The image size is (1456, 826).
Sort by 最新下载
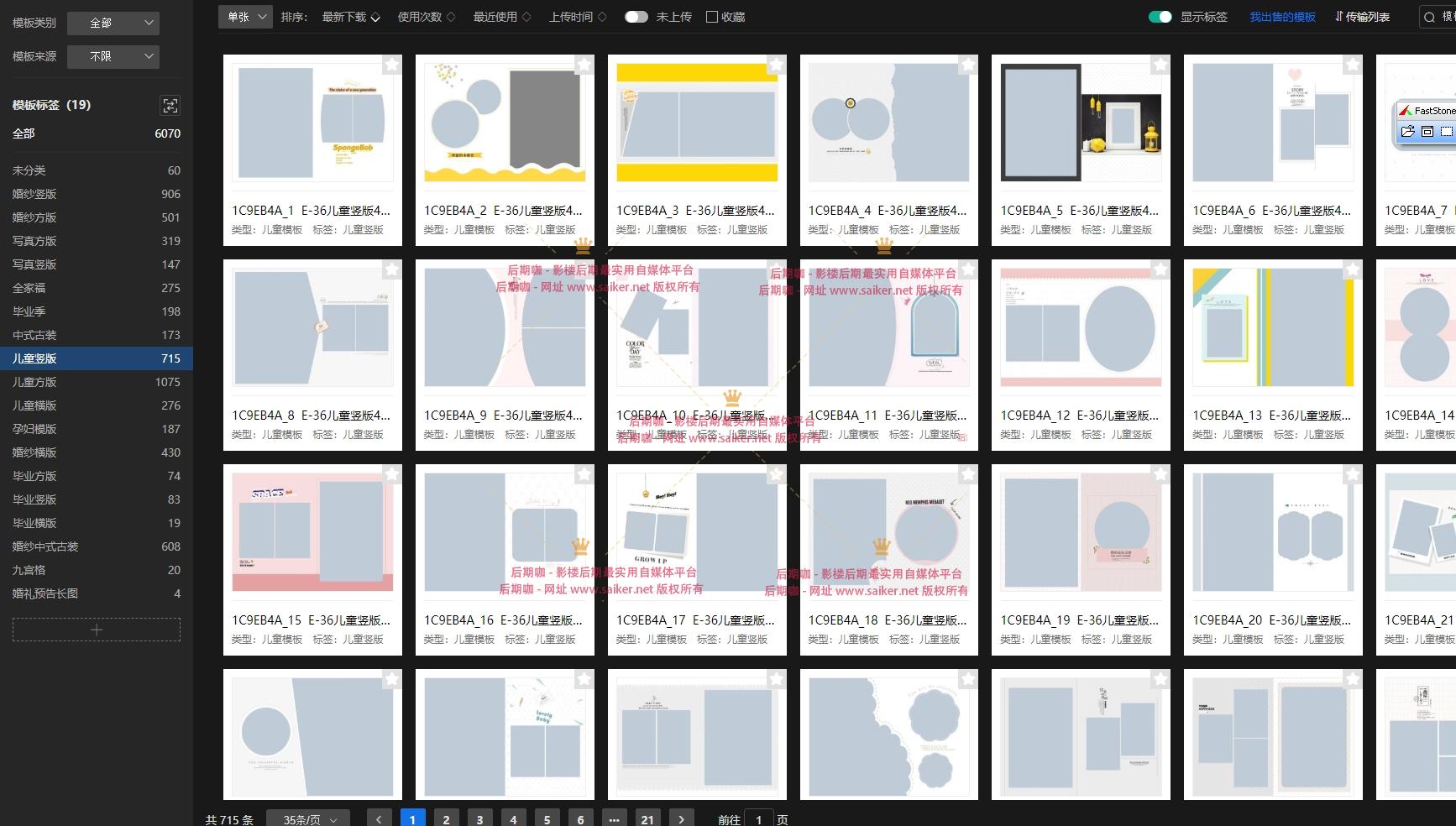pyautogui.click(x=351, y=17)
